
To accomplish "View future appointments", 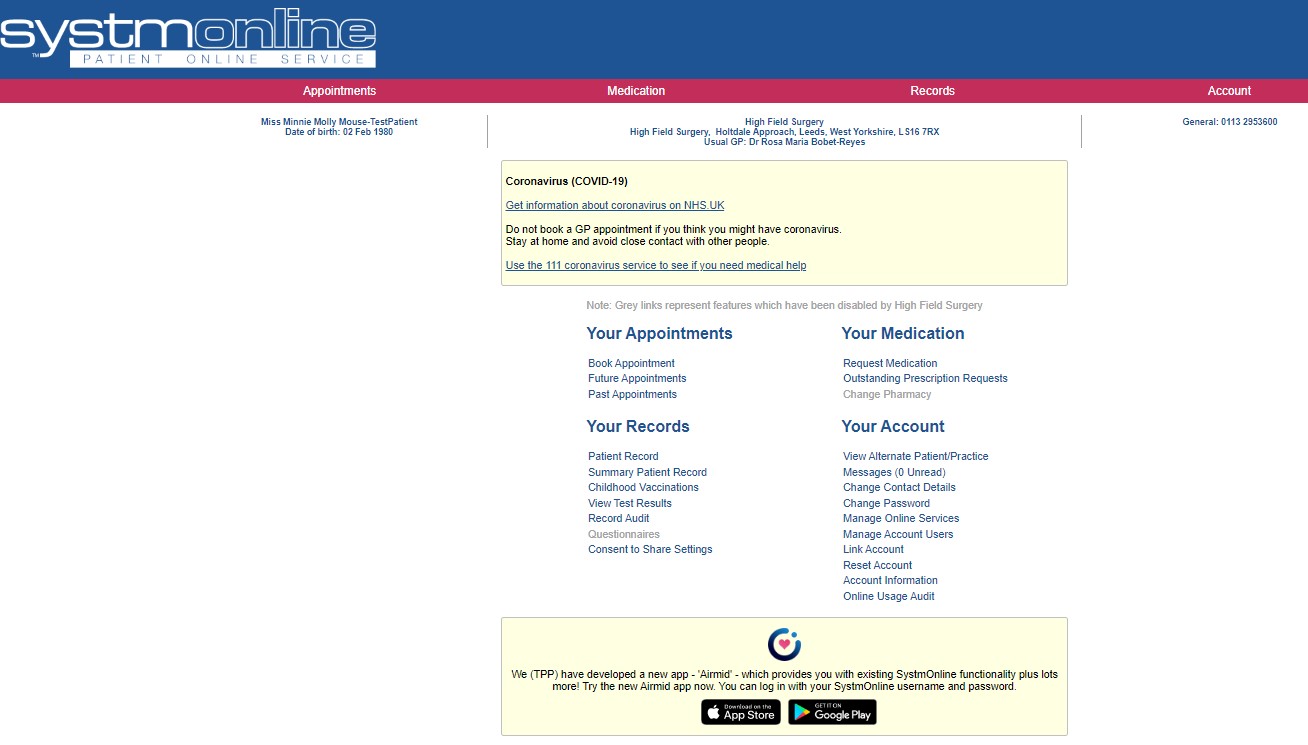I will coord(637,378).
